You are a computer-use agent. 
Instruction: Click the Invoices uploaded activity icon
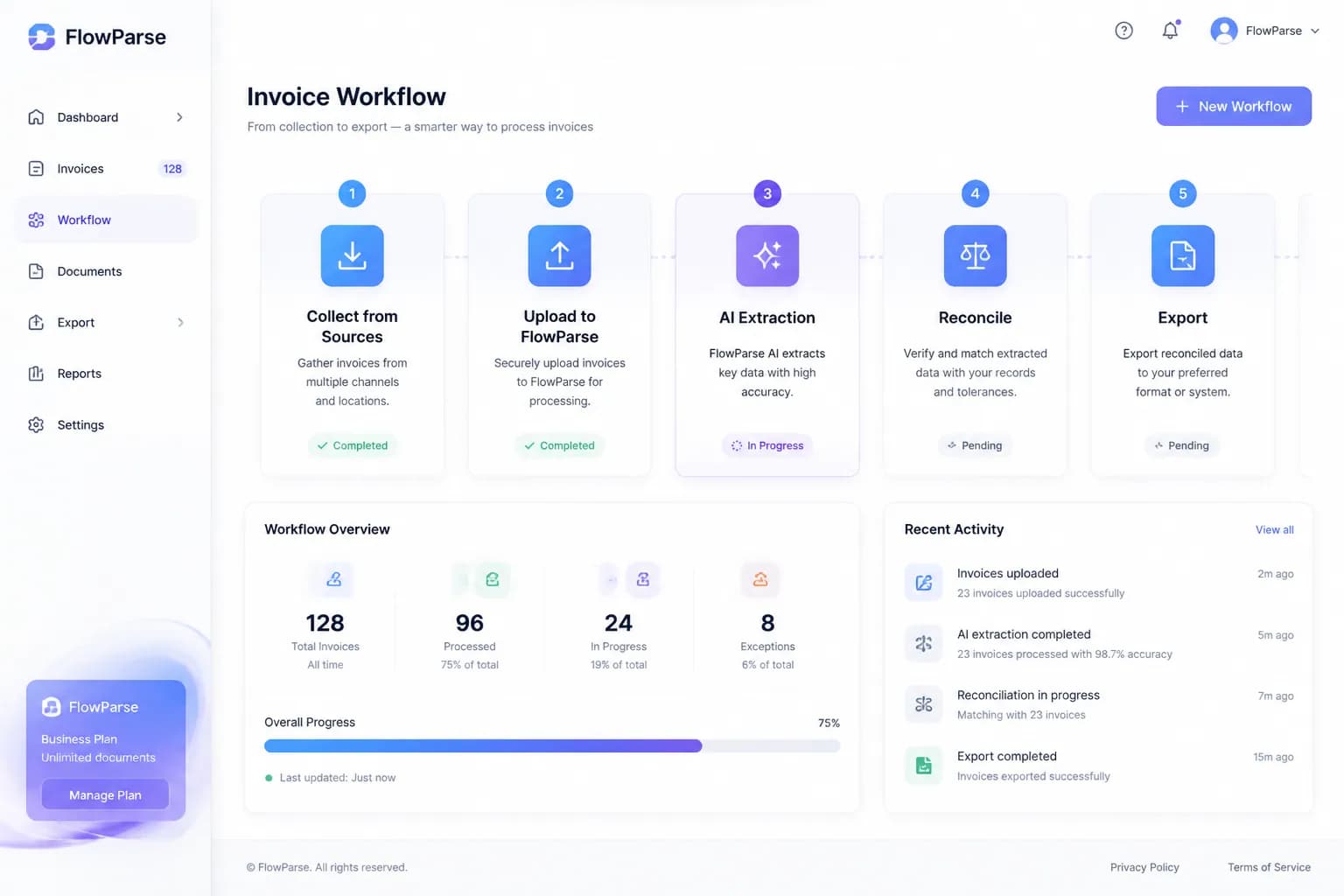pos(923,583)
